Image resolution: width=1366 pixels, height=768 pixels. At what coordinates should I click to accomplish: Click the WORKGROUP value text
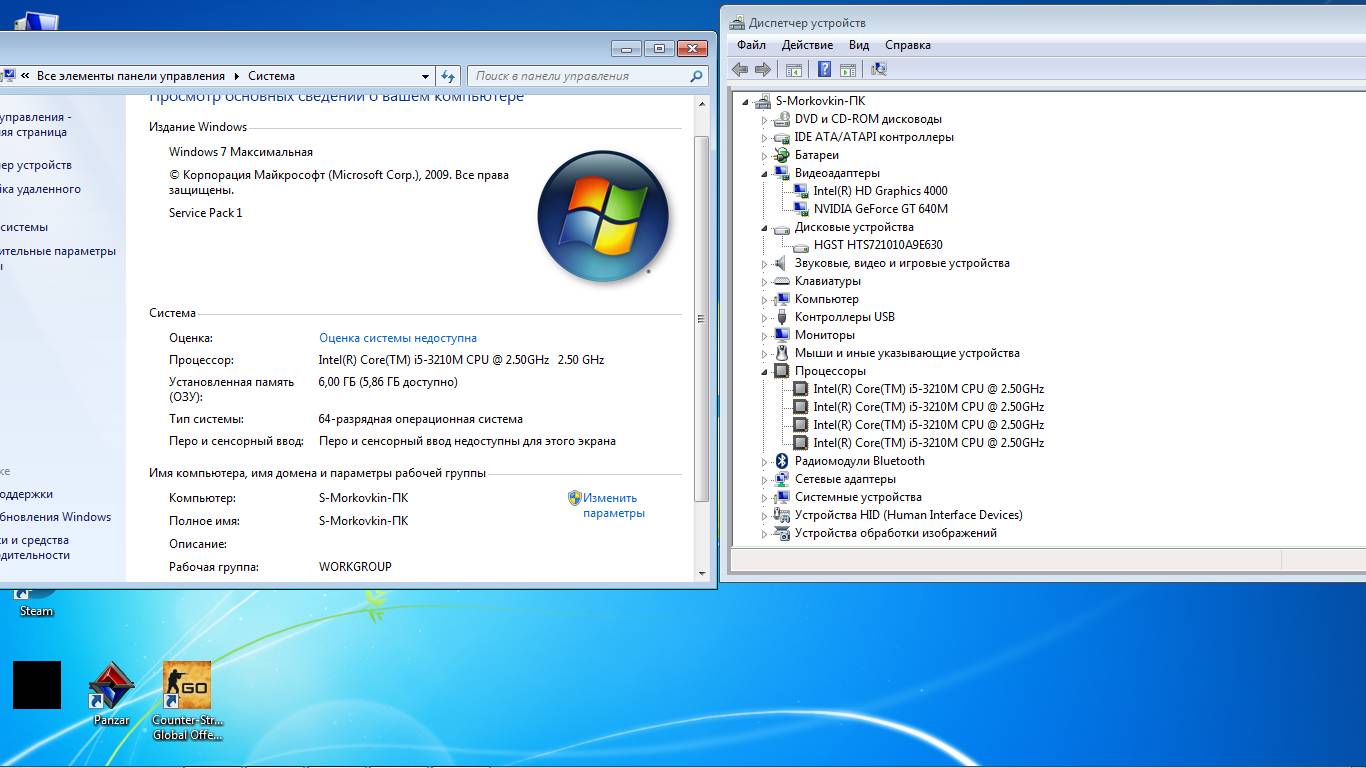(355, 567)
